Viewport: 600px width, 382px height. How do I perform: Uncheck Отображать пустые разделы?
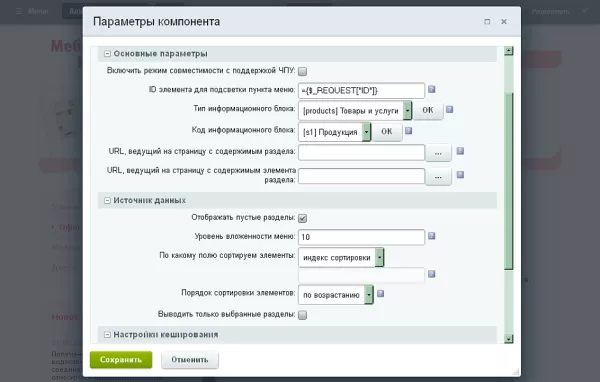[302, 218]
